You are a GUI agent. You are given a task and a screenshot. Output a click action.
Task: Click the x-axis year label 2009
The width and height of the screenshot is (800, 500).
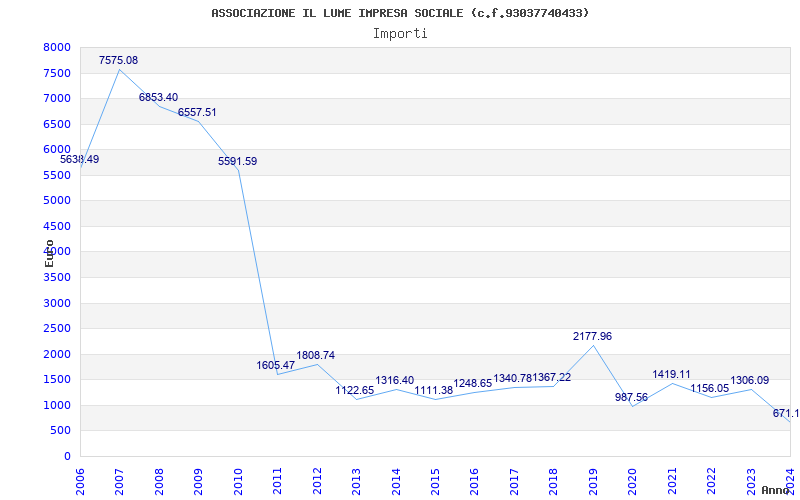198,482
